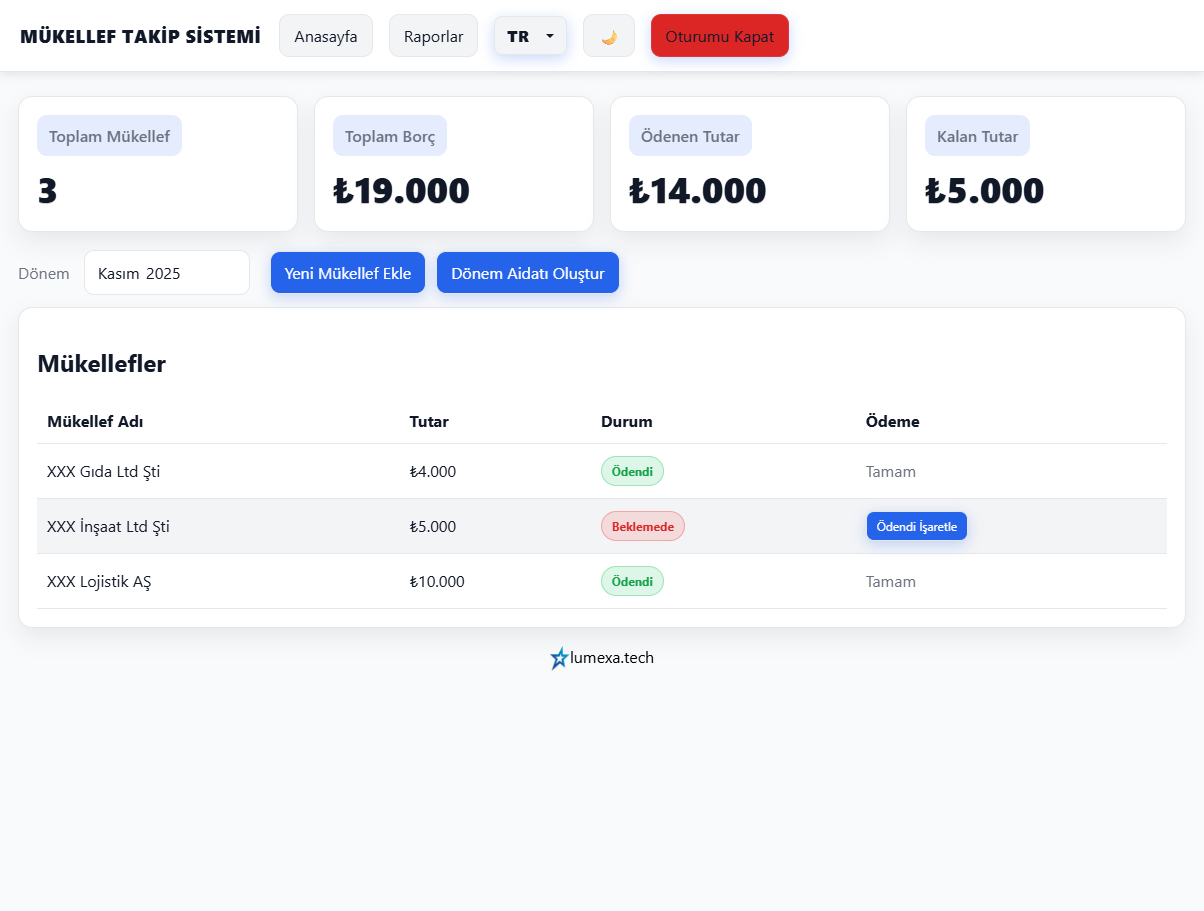This screenshot has width=1204, height=911.
Task: Click the Toplam Mükellef summary card
Action: [158, 164]
